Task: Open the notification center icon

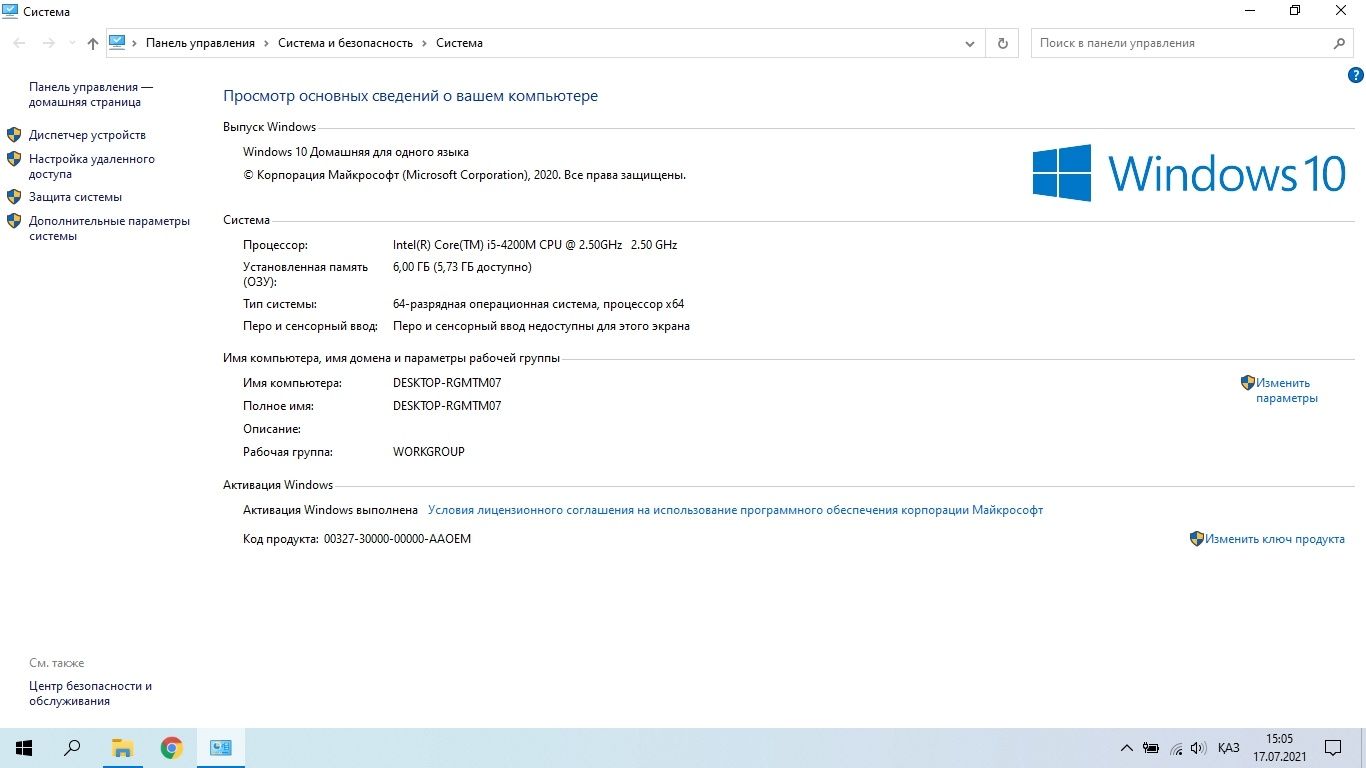Action: click(x=1333, y=748)
